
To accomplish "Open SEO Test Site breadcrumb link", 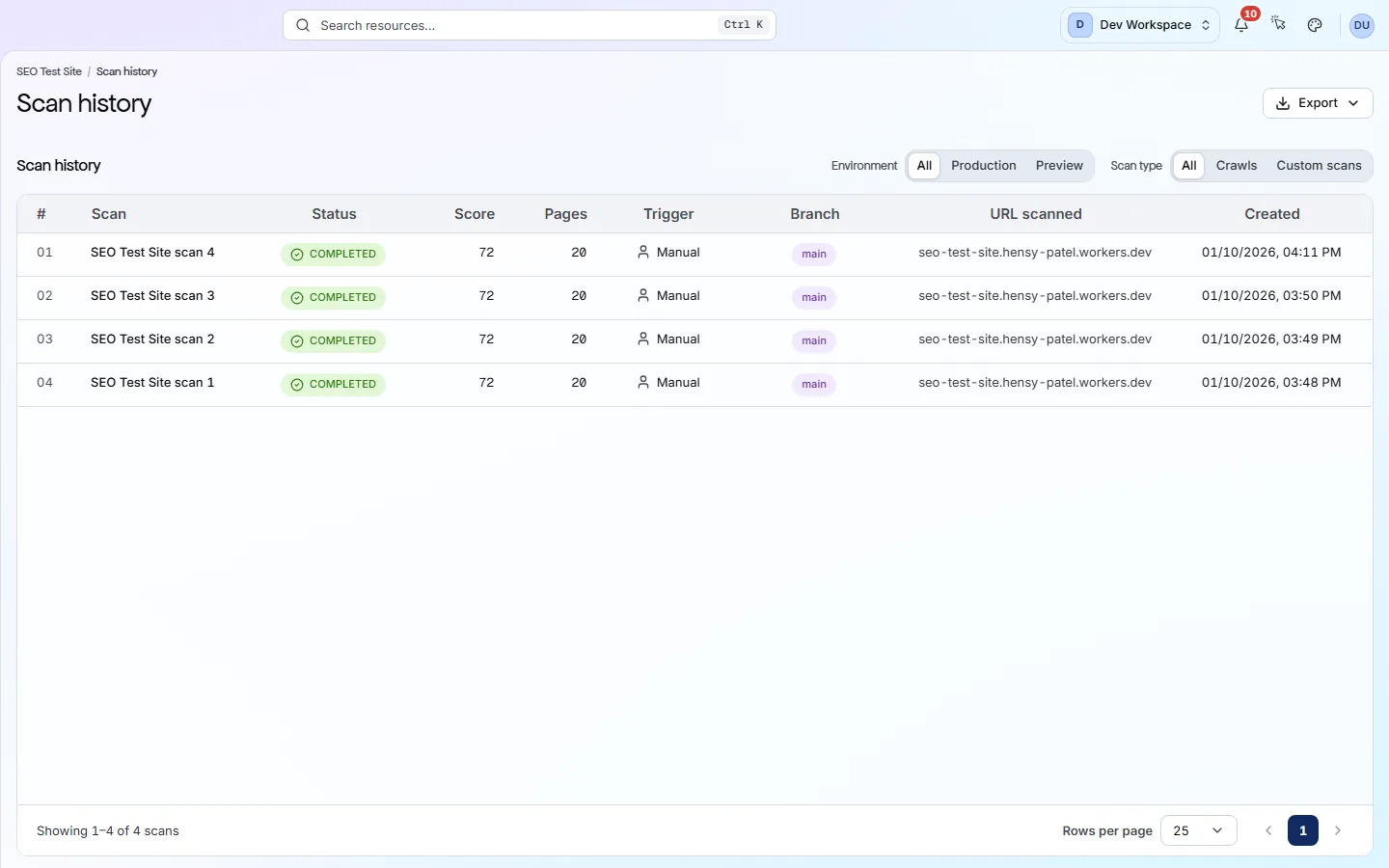I will [49, 71].
